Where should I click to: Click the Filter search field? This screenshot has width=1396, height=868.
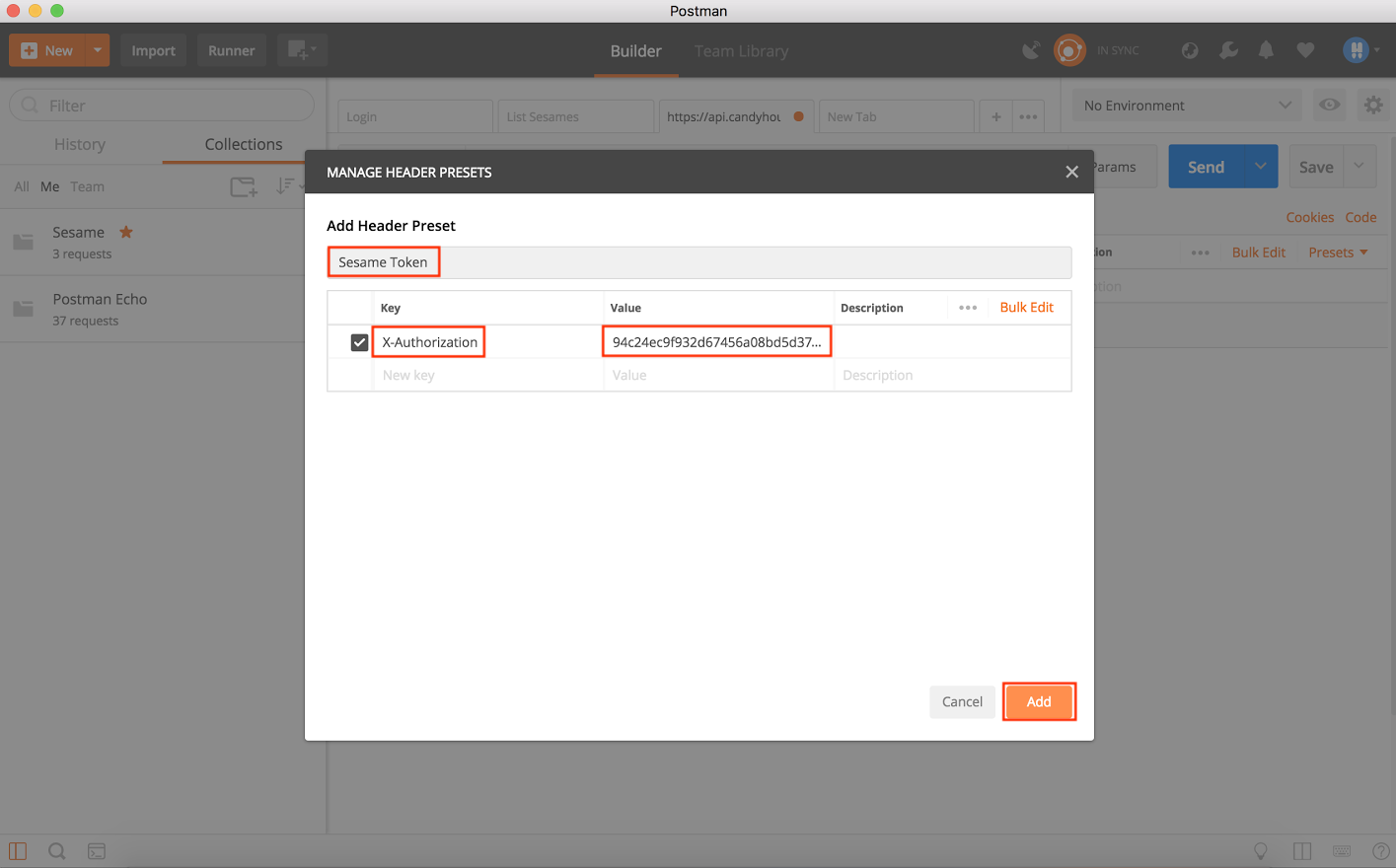click(x=162, y=106)
